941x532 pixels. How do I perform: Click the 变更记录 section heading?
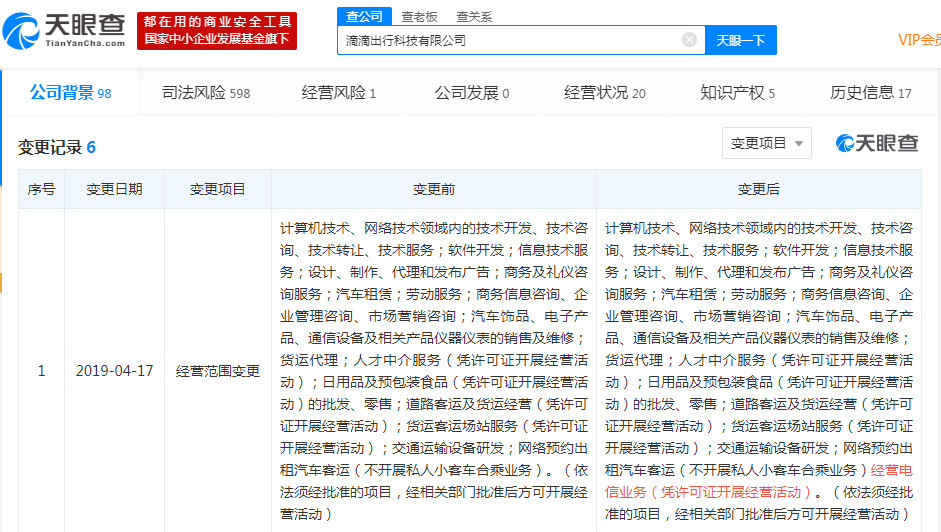point(57,147)
